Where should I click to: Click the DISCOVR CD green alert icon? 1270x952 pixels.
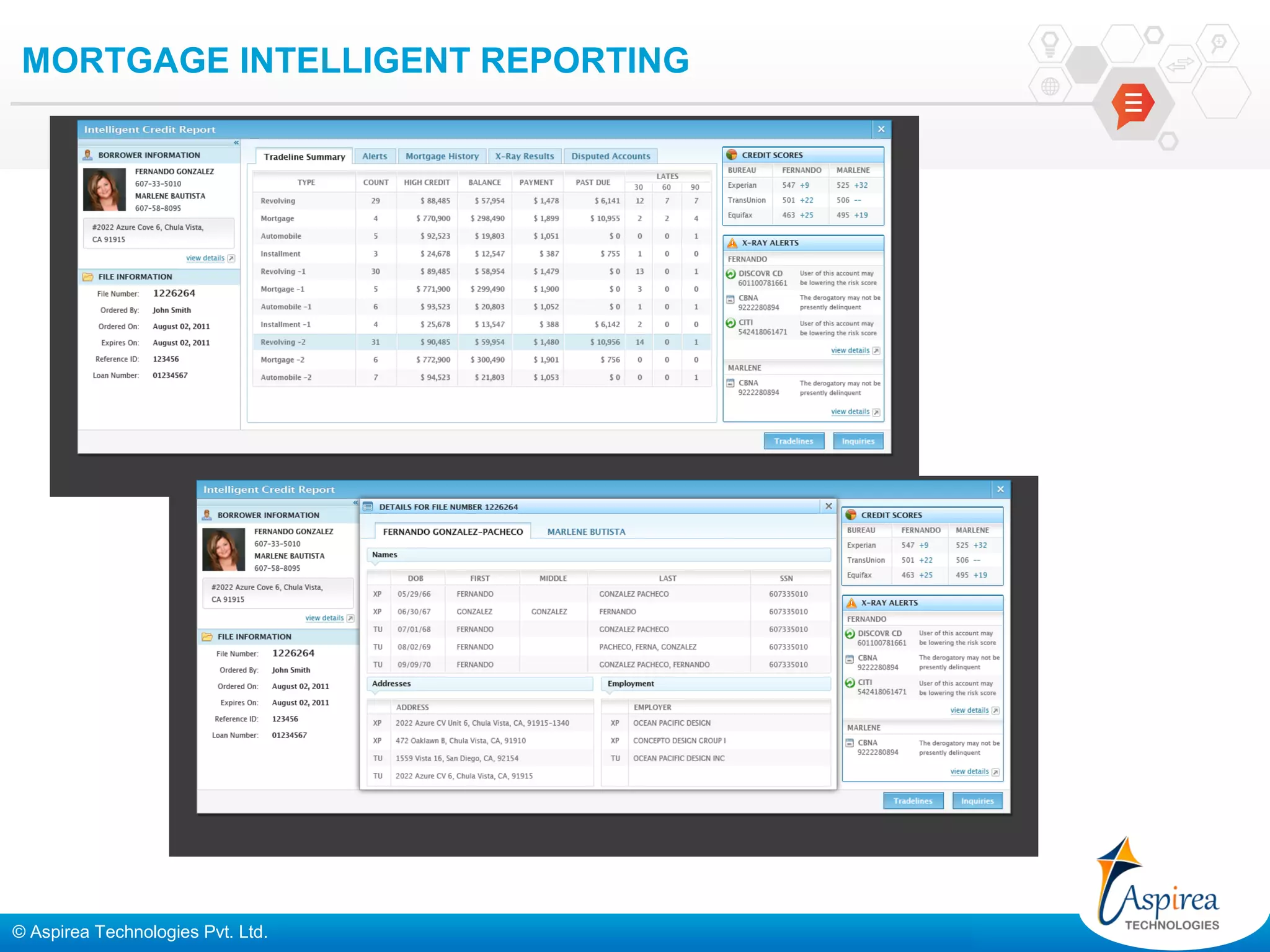tap(730, 274)
